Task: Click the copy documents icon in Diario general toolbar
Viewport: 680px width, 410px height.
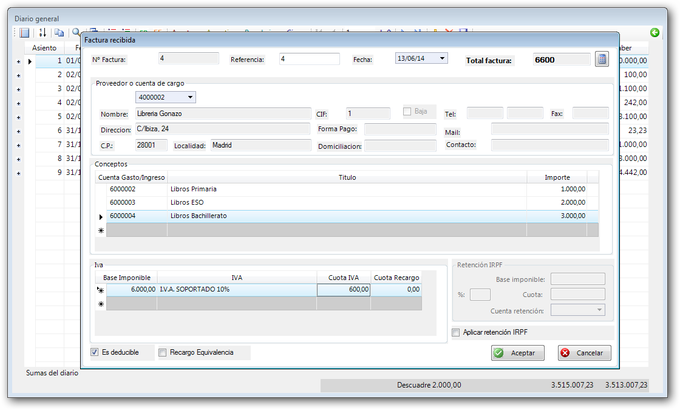Action: [59, 33]
